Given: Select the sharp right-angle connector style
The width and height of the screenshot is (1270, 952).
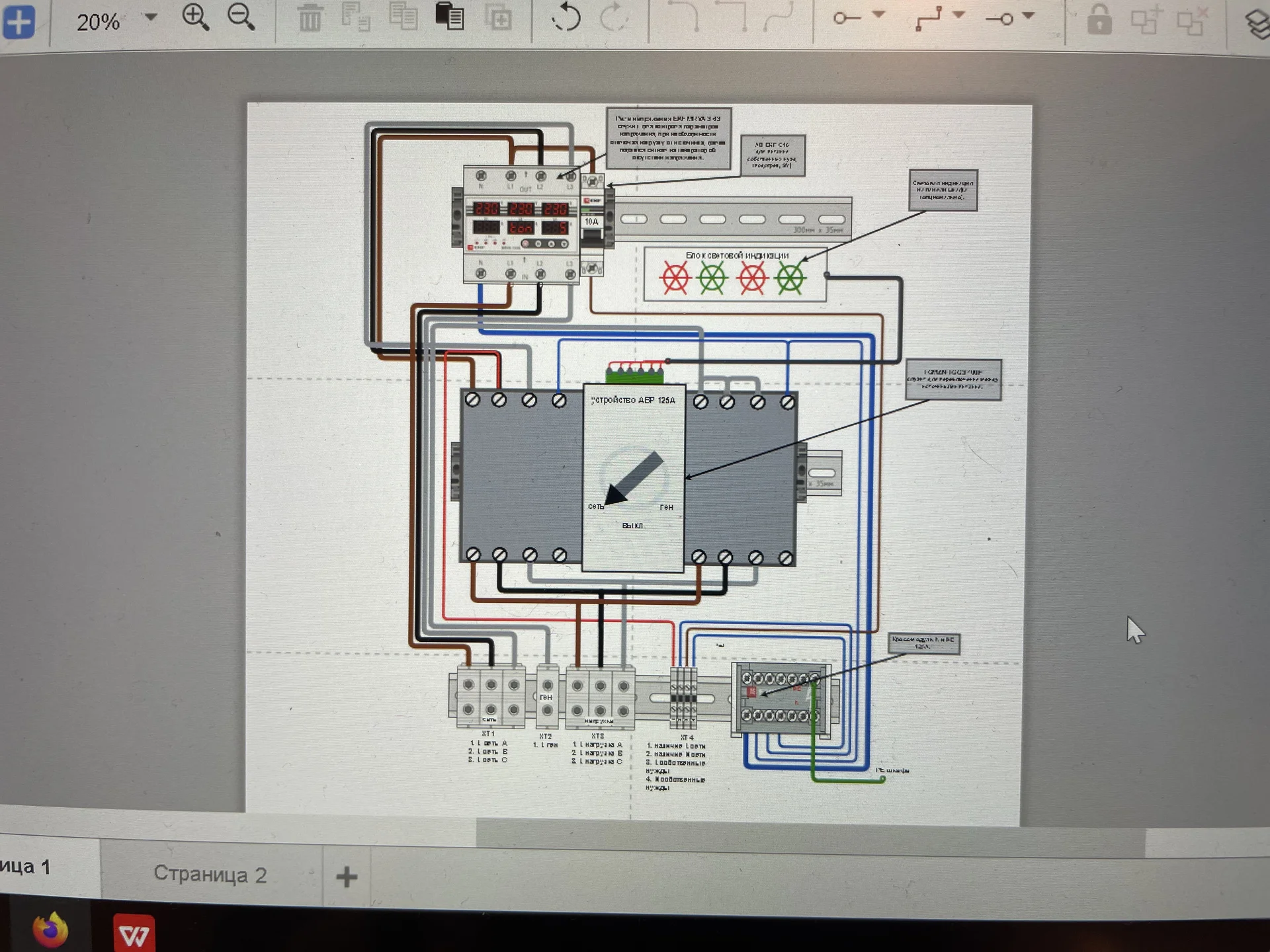Looking at the screenshot, I should coord(731,16).
